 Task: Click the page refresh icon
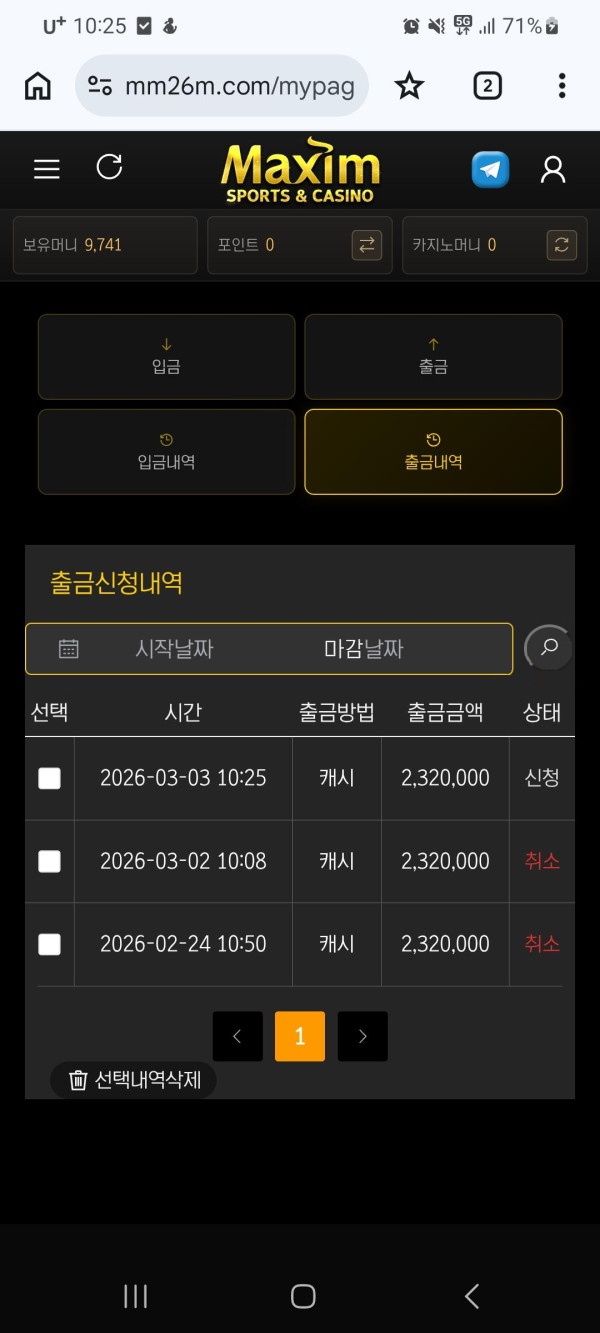109,167
